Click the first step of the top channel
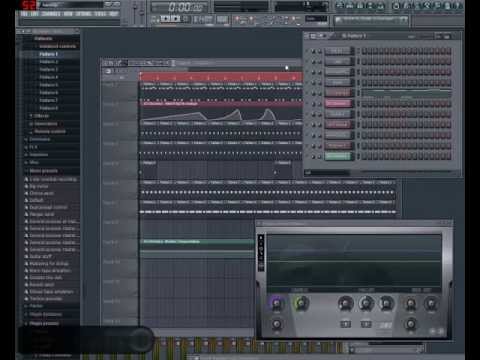Screen dimensions: 480x360 coord(364,51)
